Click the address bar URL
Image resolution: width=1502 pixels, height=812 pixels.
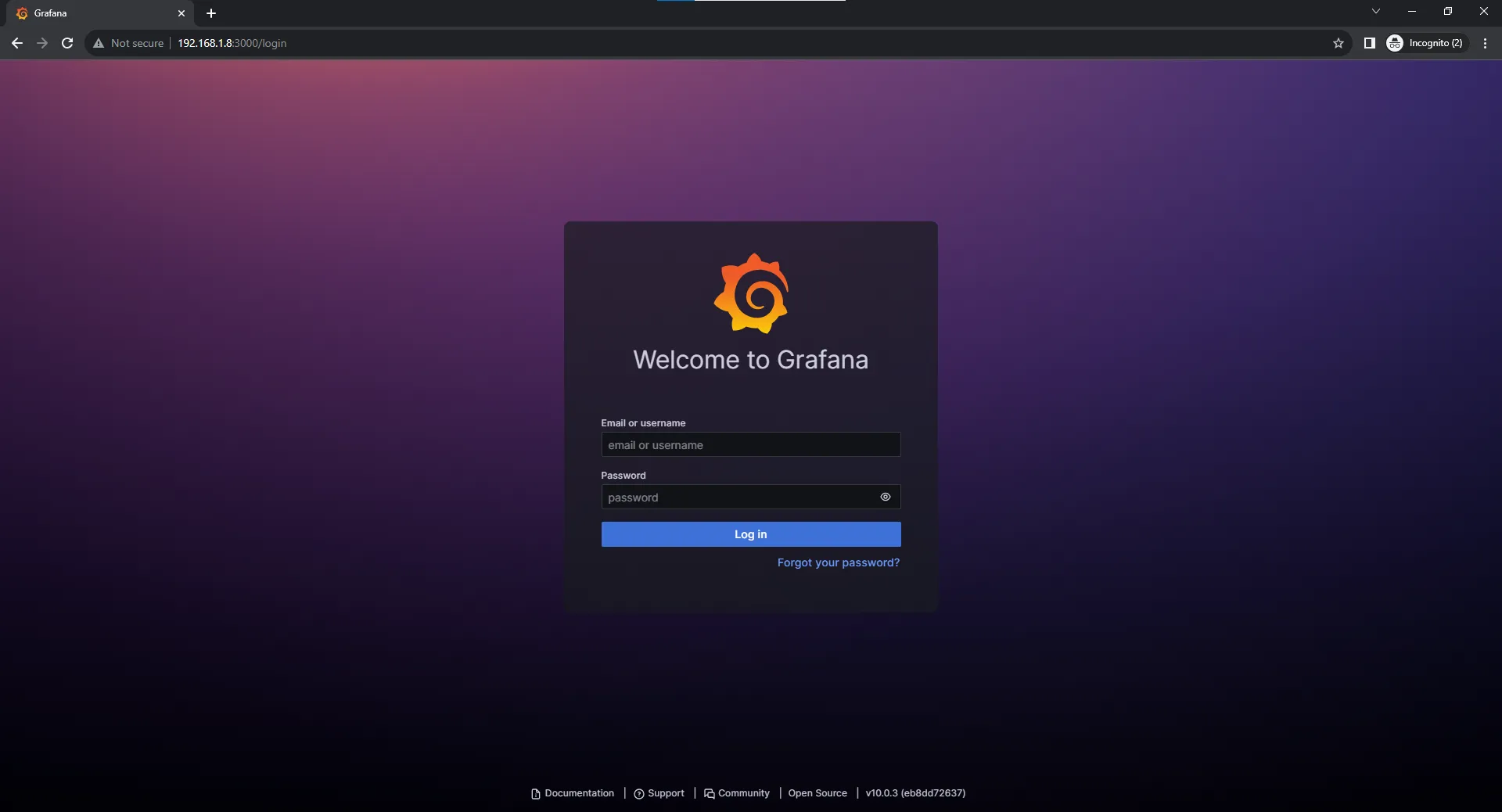[232, 43]
